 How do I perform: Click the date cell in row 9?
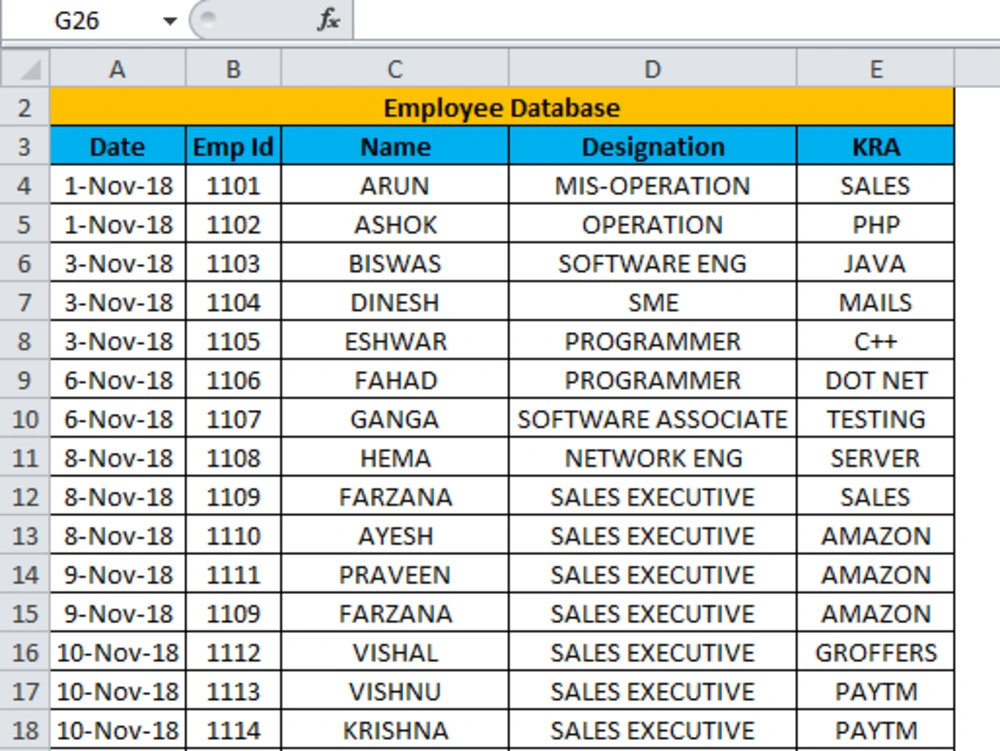click(x=117, y=380)
